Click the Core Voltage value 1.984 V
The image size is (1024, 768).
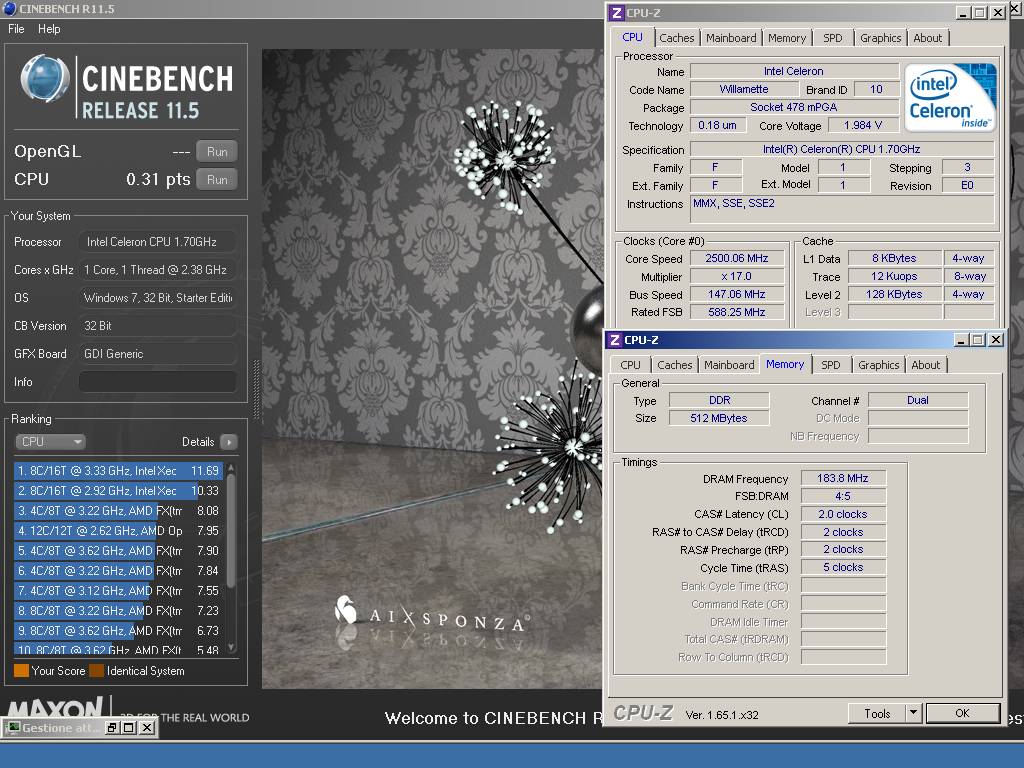tap(863, 125)
